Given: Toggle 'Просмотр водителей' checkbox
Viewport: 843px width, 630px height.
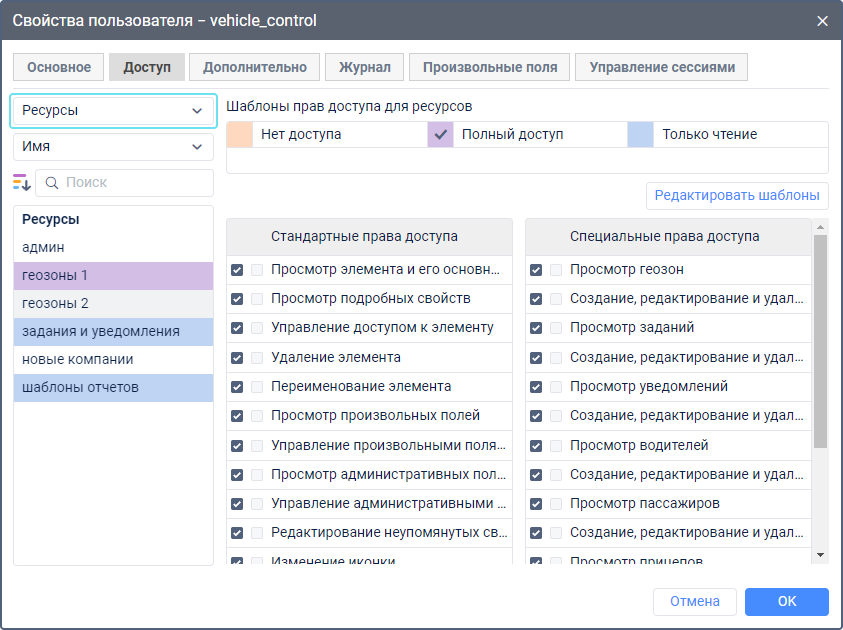Looking at the screenshot, I should (536, 446).
